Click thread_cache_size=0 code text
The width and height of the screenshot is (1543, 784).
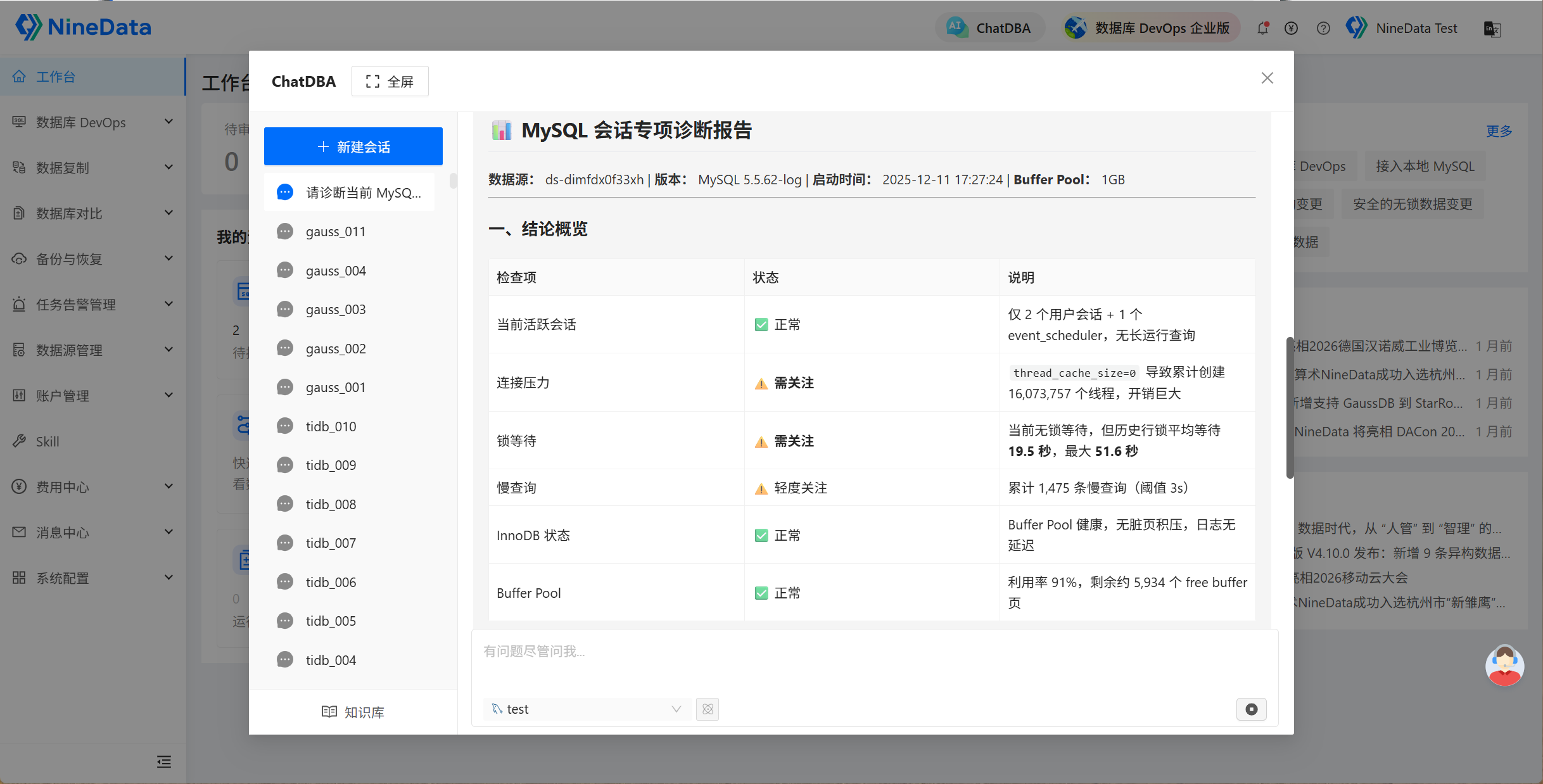[x=1074, y=373]
